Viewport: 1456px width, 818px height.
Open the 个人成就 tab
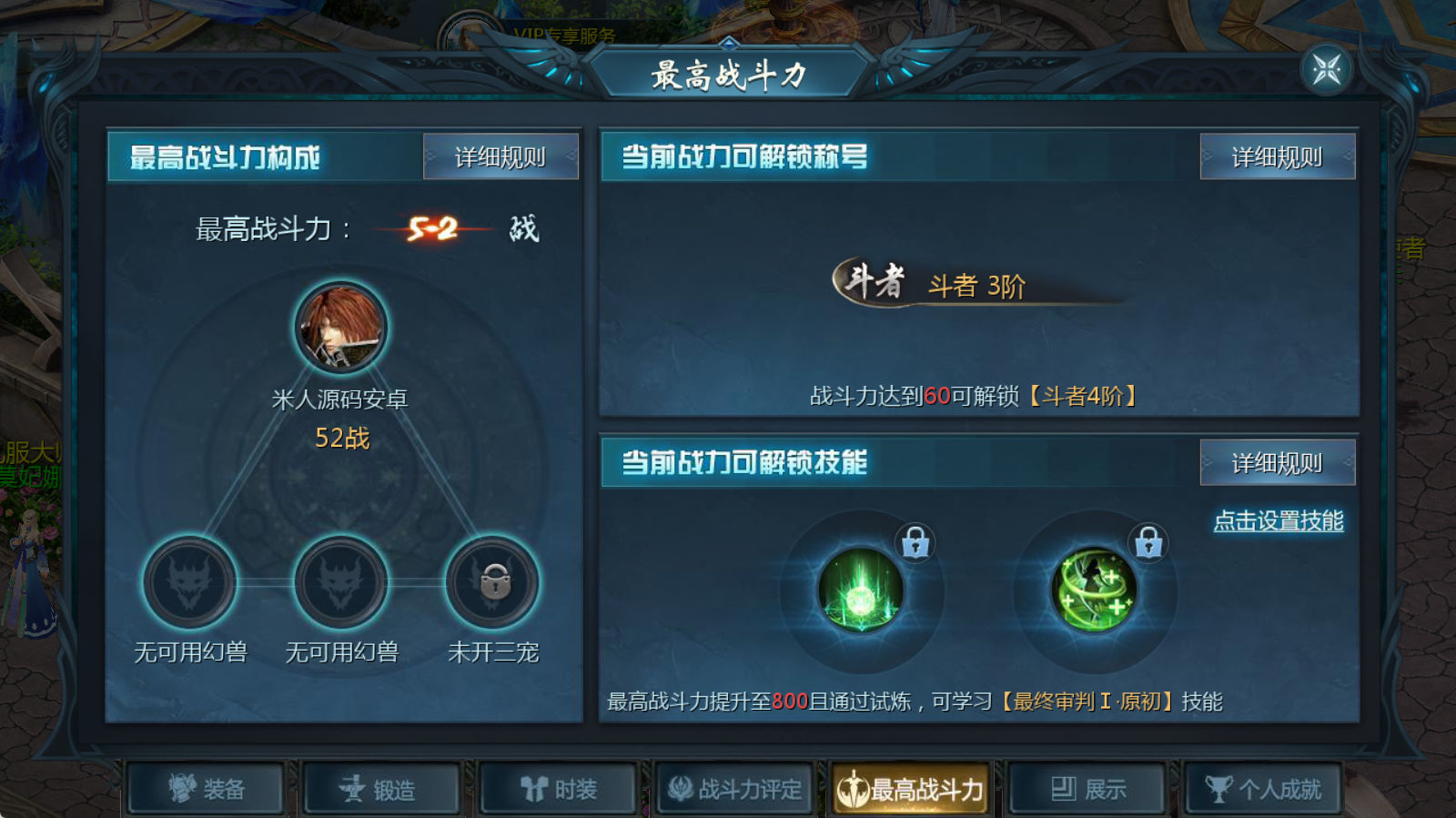click(1264, 788)
